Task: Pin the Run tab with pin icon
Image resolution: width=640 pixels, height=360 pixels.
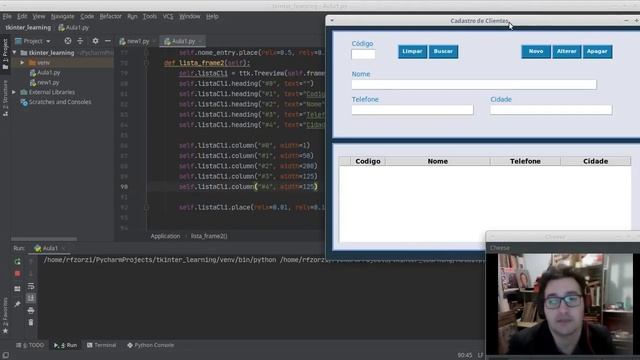Action: coord(17,304)
